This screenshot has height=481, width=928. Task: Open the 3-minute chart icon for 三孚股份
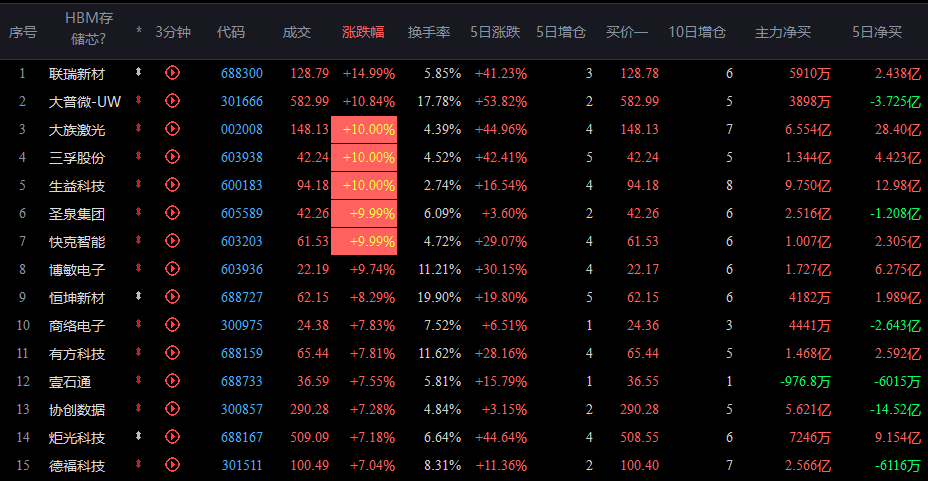pyautogui.click(x=172, y=157)
